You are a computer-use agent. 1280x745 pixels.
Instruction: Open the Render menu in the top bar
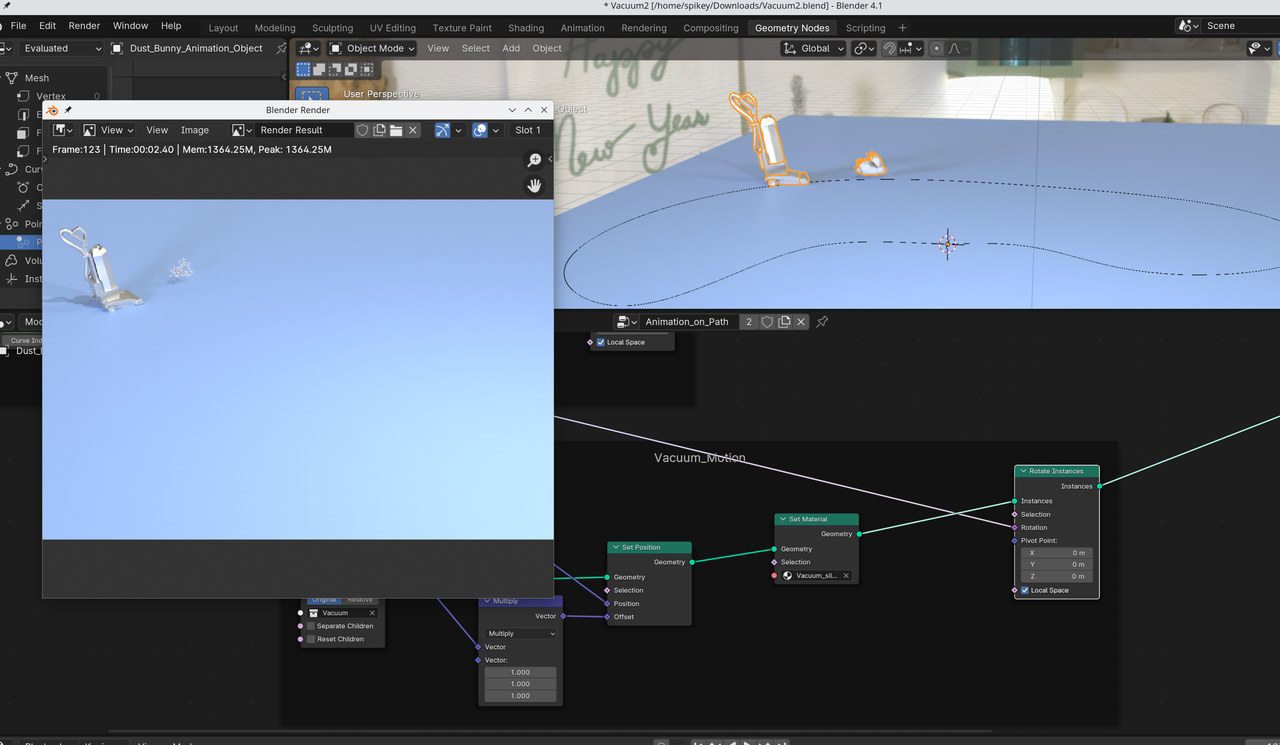pyautogui.click(x=85, y=26)
